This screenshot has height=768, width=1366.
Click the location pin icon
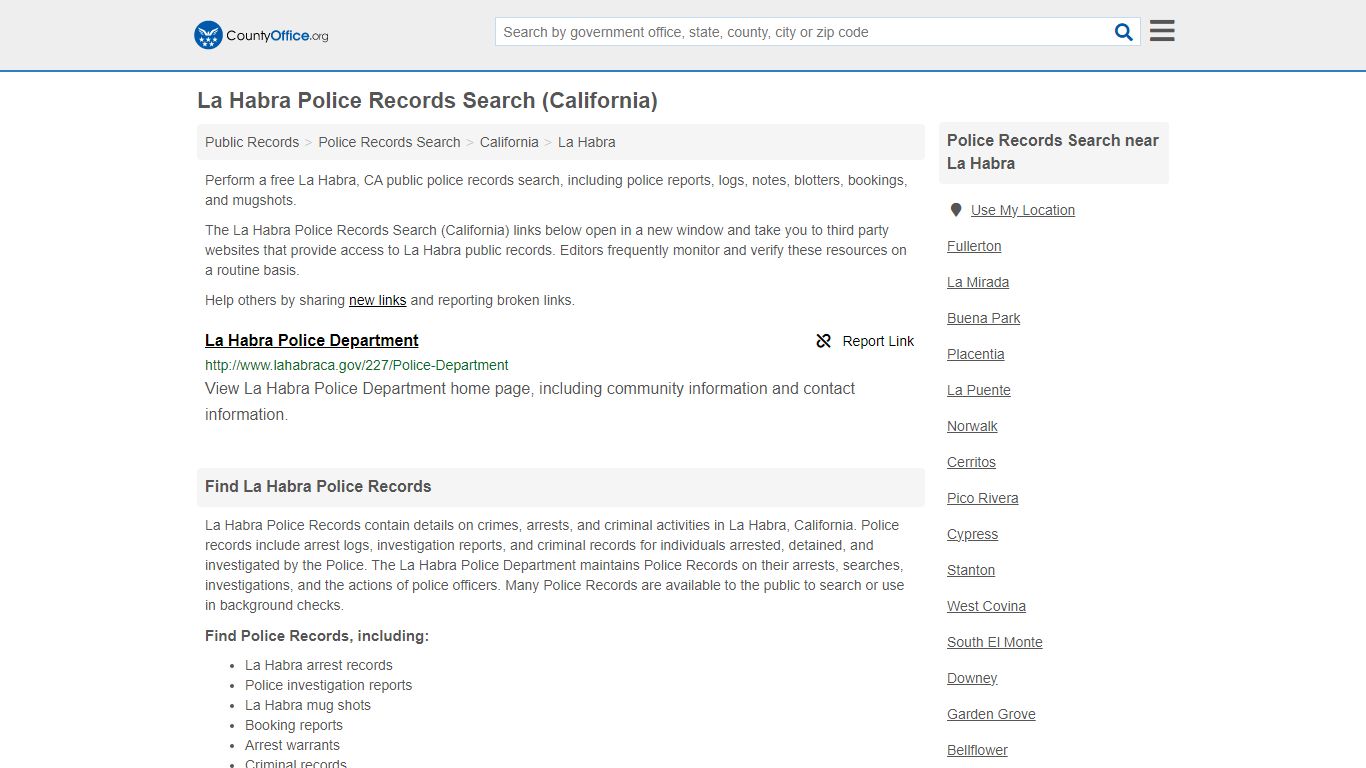(x=956, y=210)
